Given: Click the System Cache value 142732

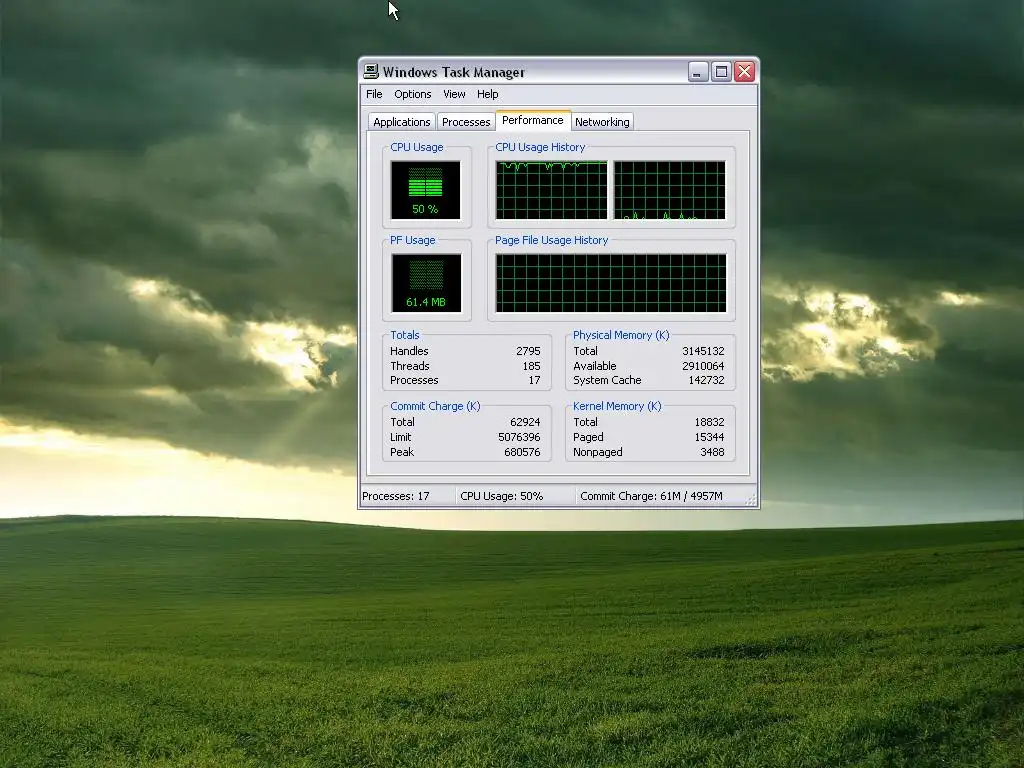Looking at the screenshot, I should point(707,380).
